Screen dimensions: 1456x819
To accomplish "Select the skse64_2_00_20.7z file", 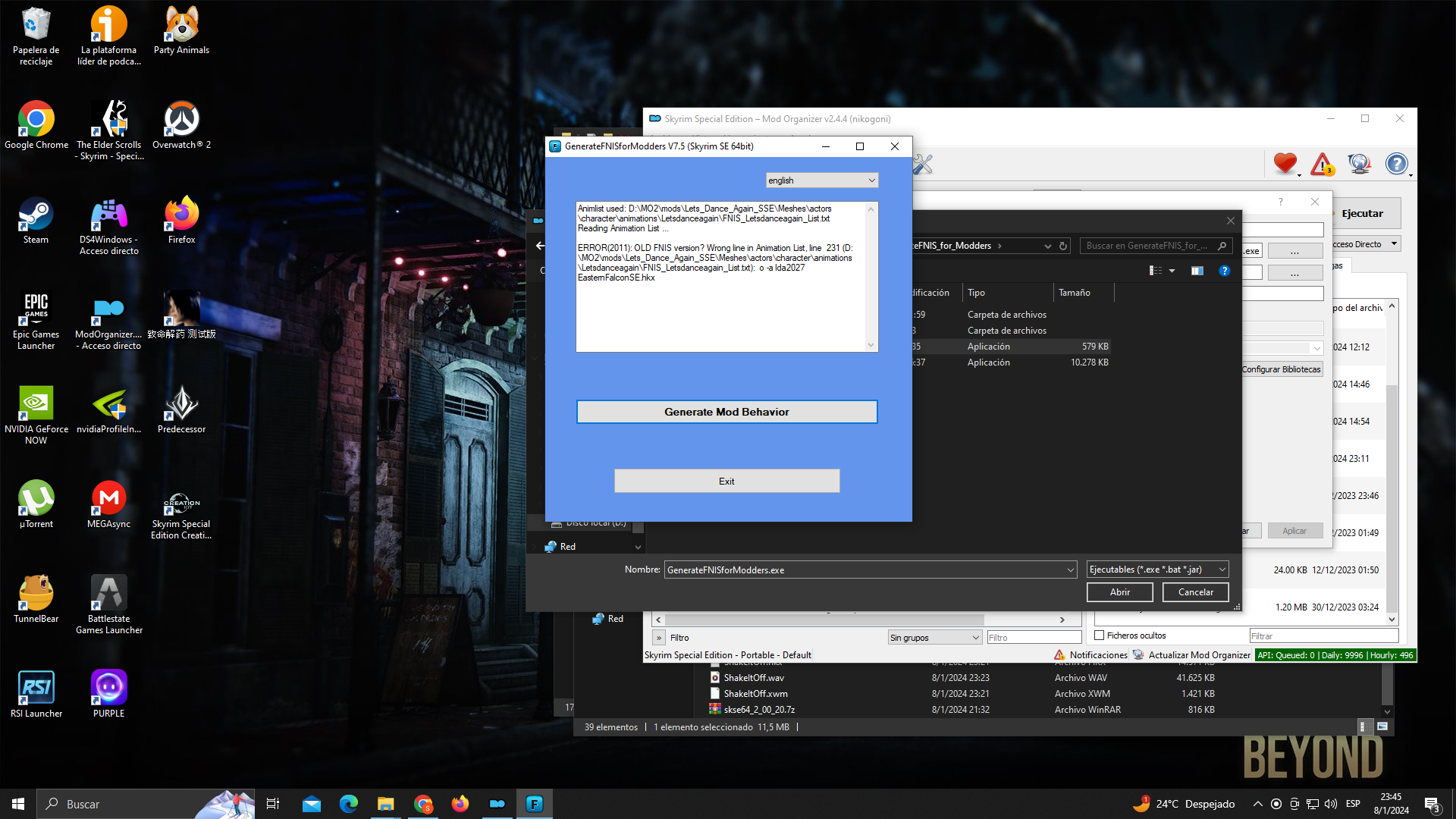I will click(x=759, y=710).
